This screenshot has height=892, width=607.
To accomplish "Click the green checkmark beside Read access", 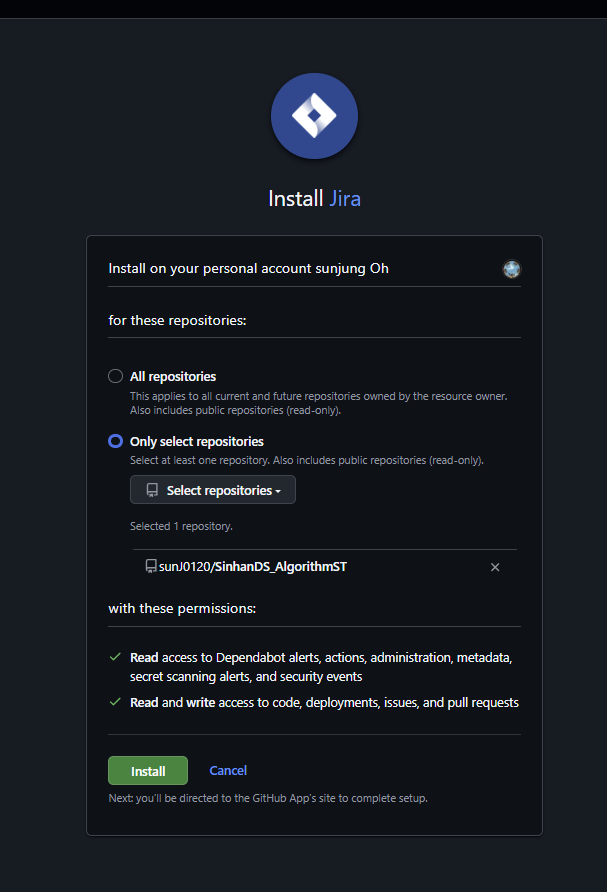I will (115, 657).
